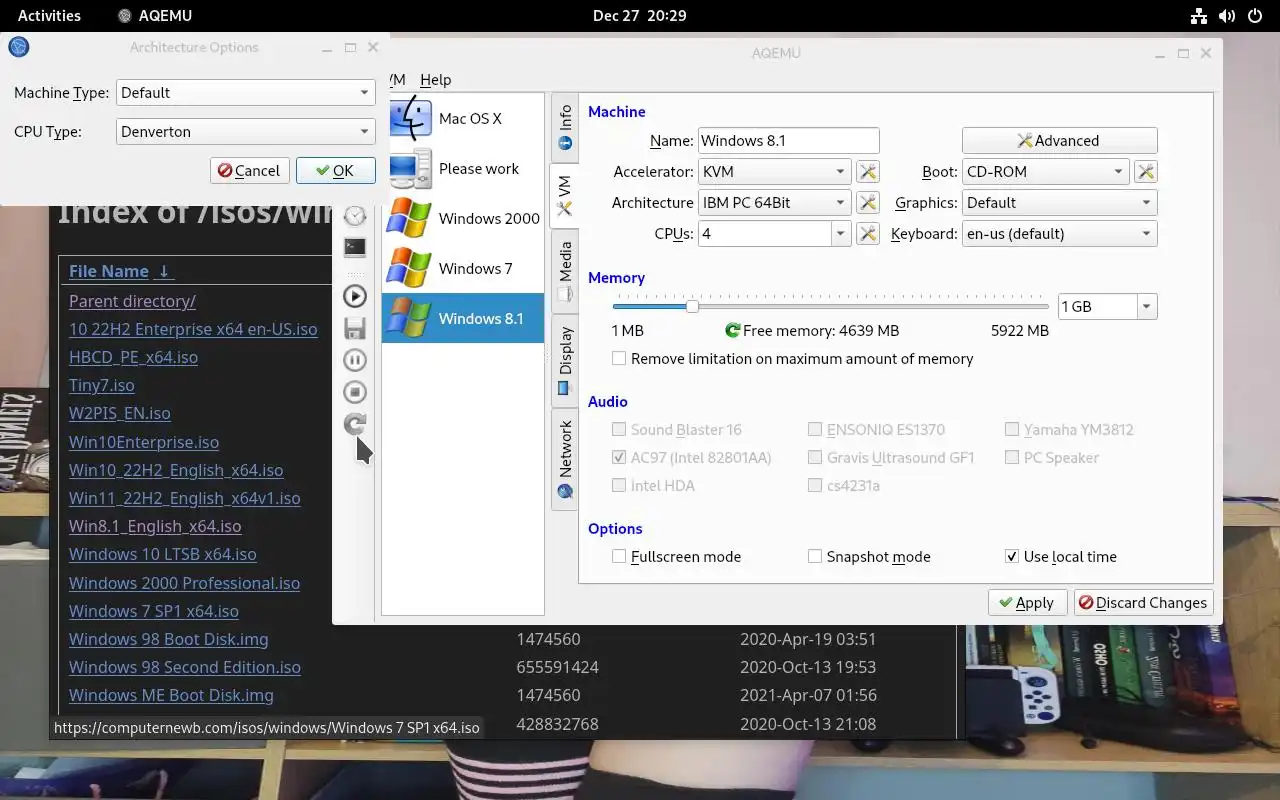Click the reset VM arrow icon
1280x800 pixels.
click(x=355, y=424)
